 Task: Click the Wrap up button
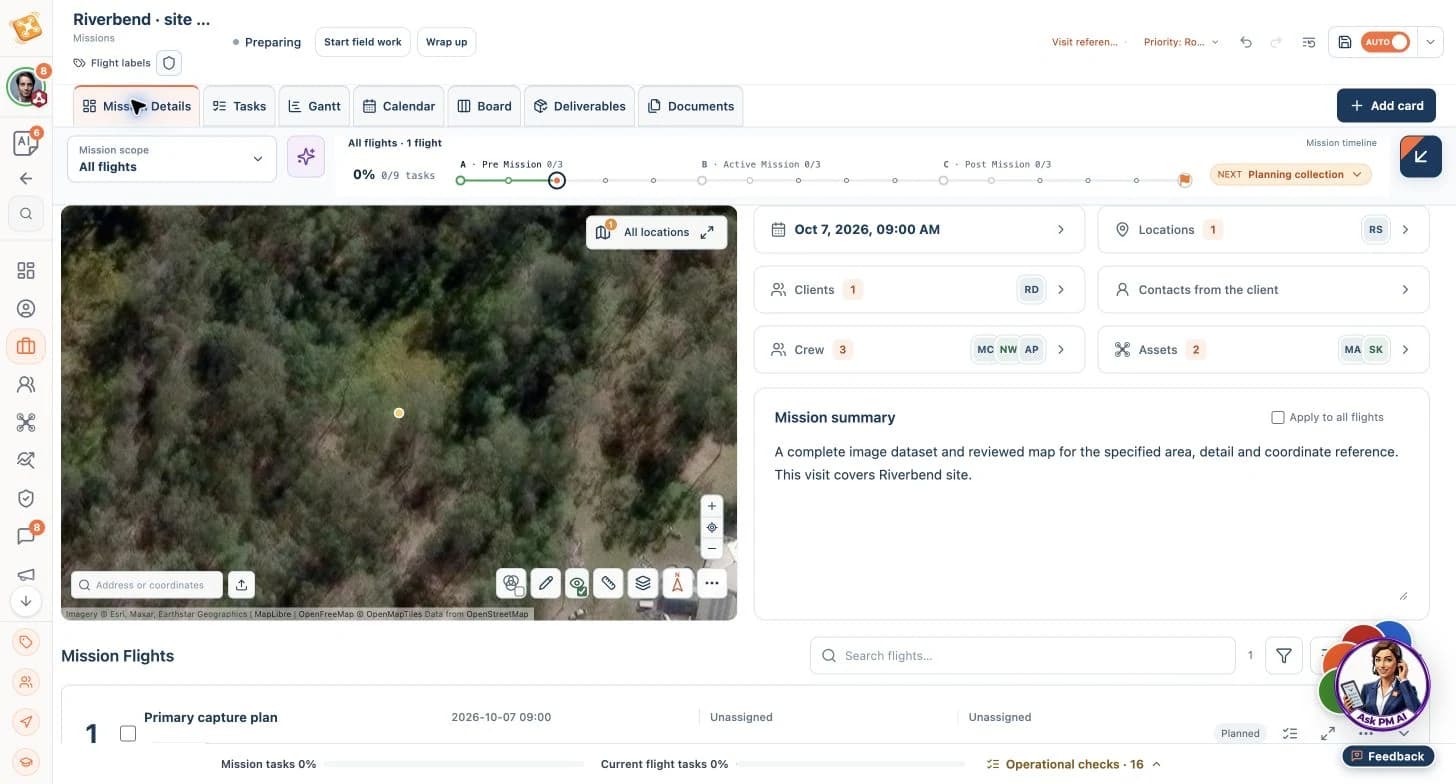(x=446, y=42)
